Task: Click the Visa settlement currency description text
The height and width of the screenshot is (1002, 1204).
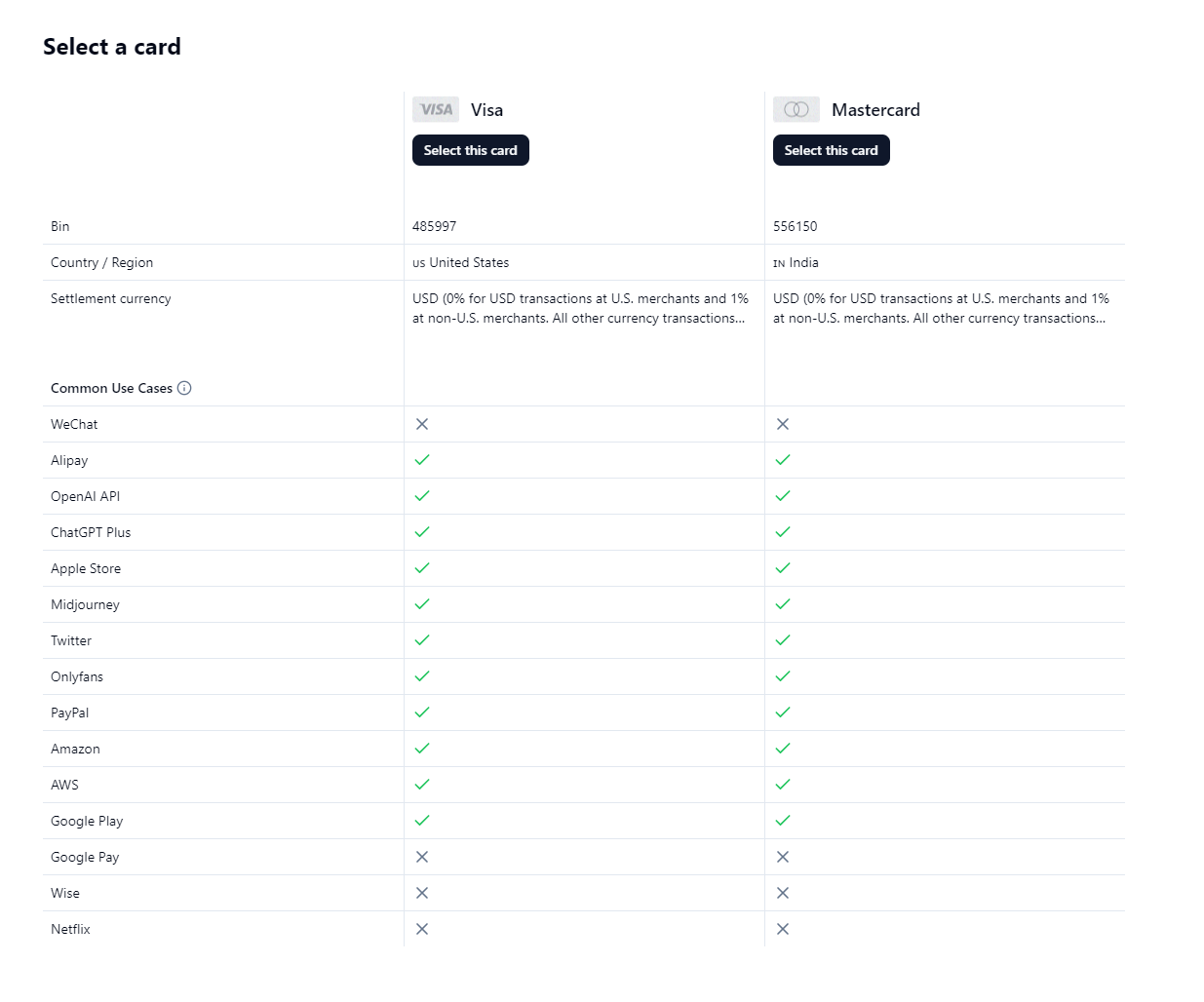Action: pos(580,308)
